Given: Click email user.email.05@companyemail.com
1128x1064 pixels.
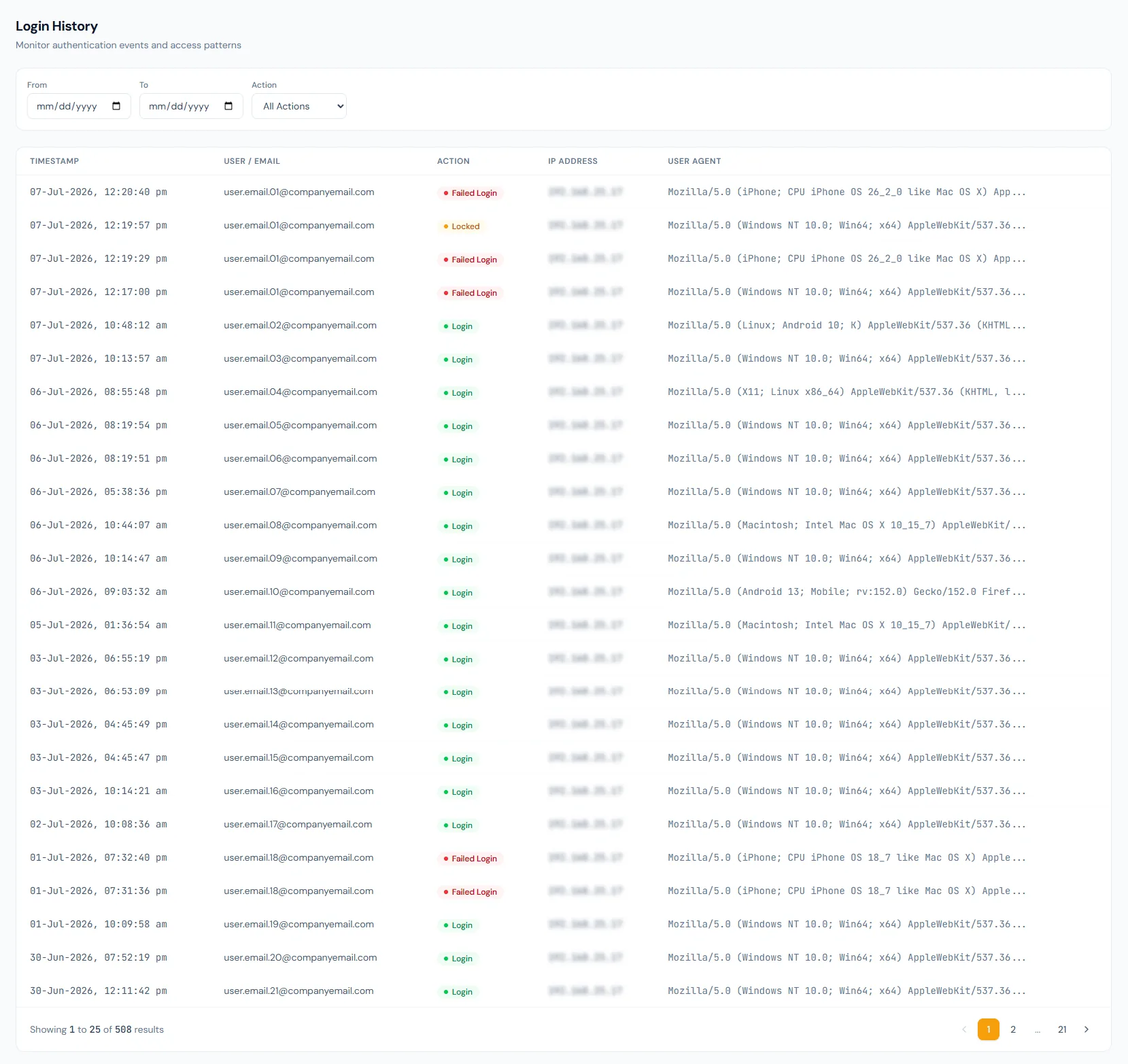Looking at the screenshot, I should pyautogui.click(x=300, y=425).
